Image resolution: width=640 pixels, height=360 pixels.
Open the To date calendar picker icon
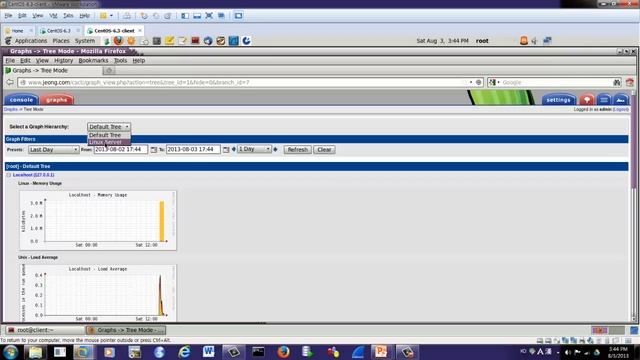pos(226,150)
